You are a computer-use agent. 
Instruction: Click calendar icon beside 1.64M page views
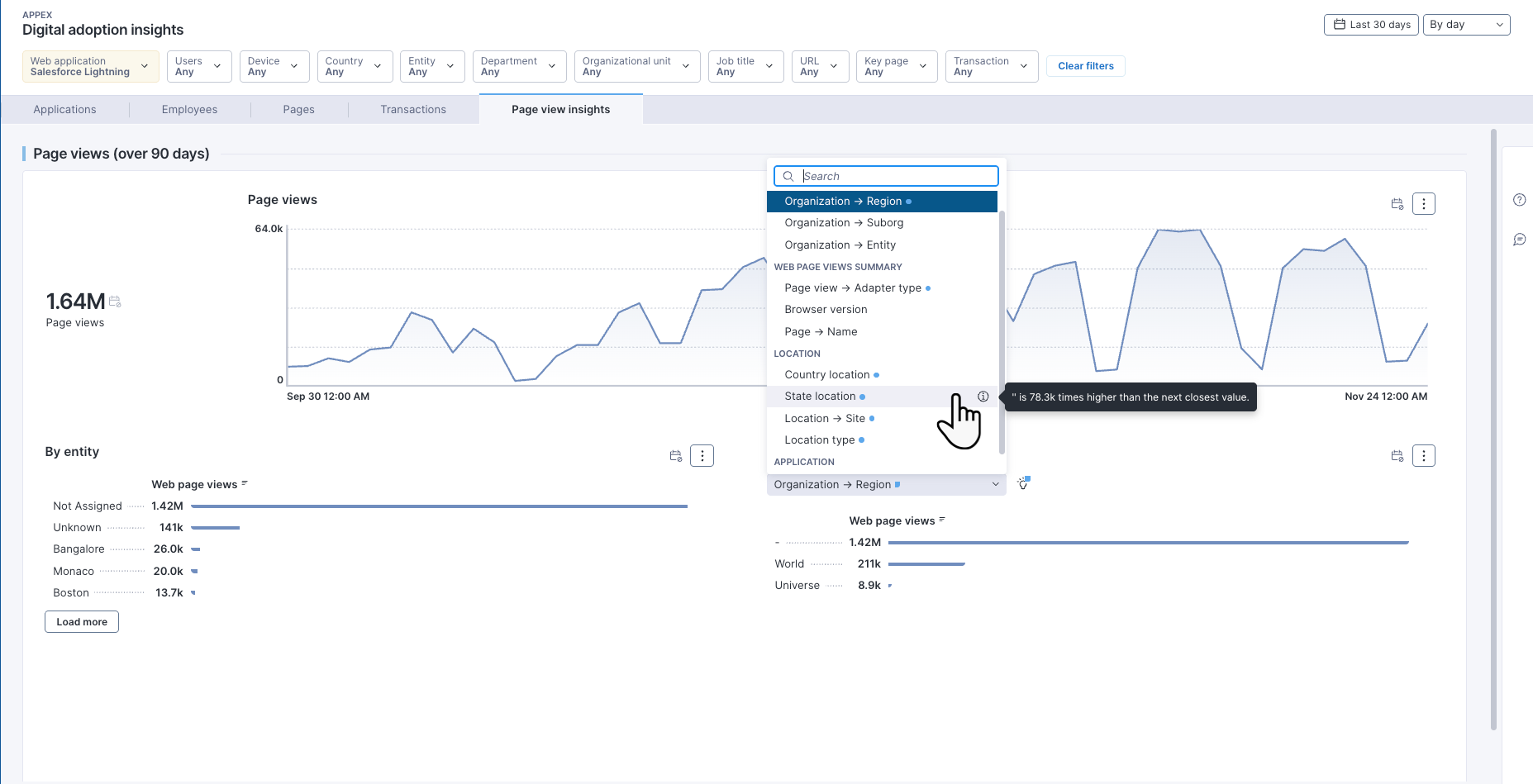tap(116, 302)
